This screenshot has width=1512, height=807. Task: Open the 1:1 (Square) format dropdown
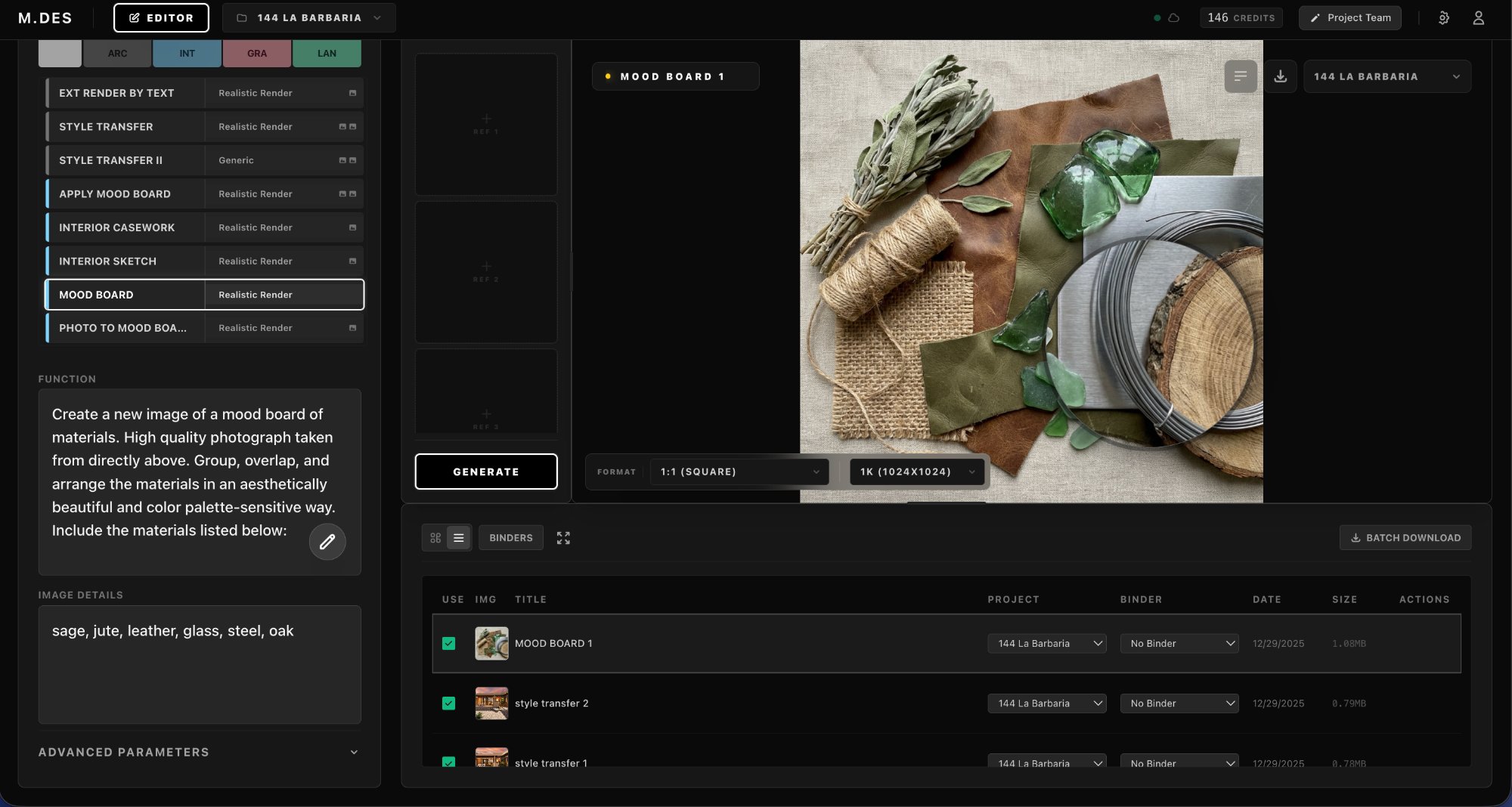coord(739,472)
